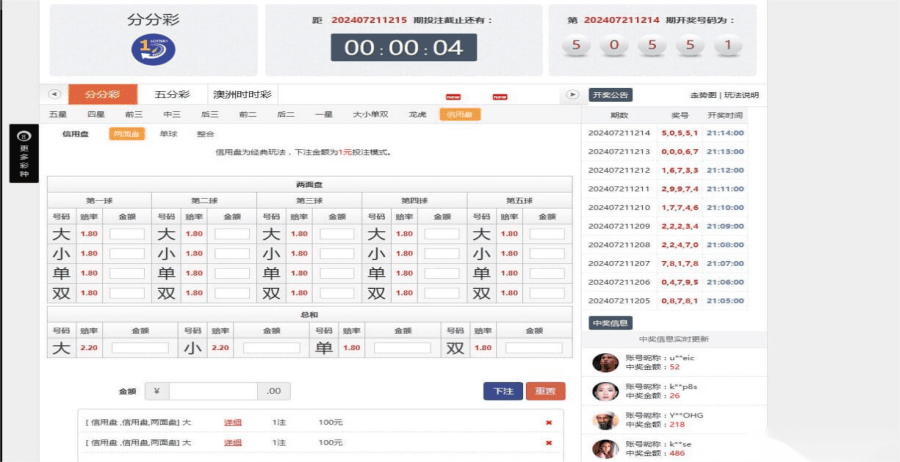Image resolution: width=900 pixels, height=462 pixels.
Task: Choose the 整合 sub-mode option
Action: [205, 134]
